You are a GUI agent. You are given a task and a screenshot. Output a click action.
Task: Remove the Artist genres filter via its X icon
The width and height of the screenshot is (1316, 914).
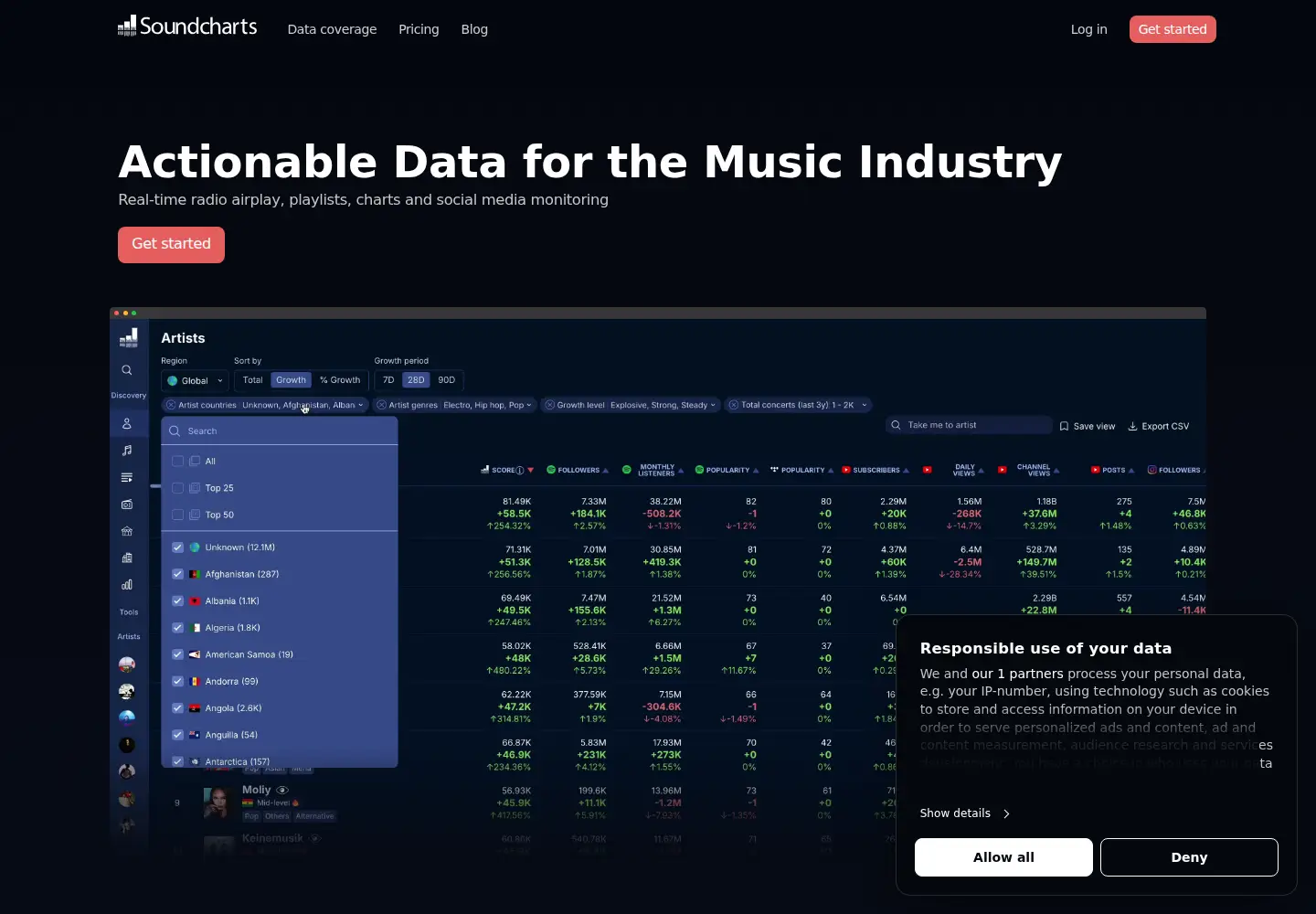381,405
